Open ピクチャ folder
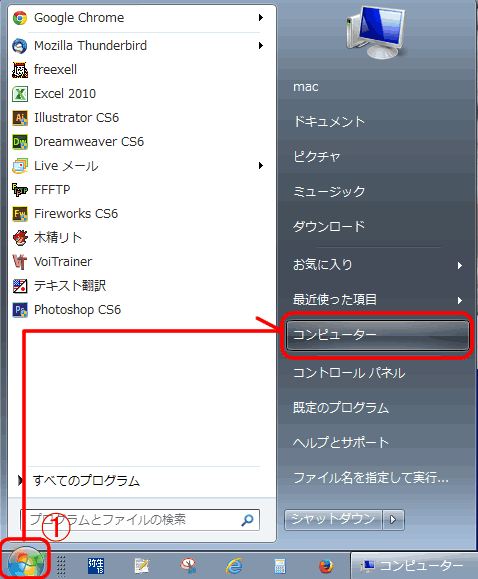Viewport: 478px width, 579px height. (316, 157)
